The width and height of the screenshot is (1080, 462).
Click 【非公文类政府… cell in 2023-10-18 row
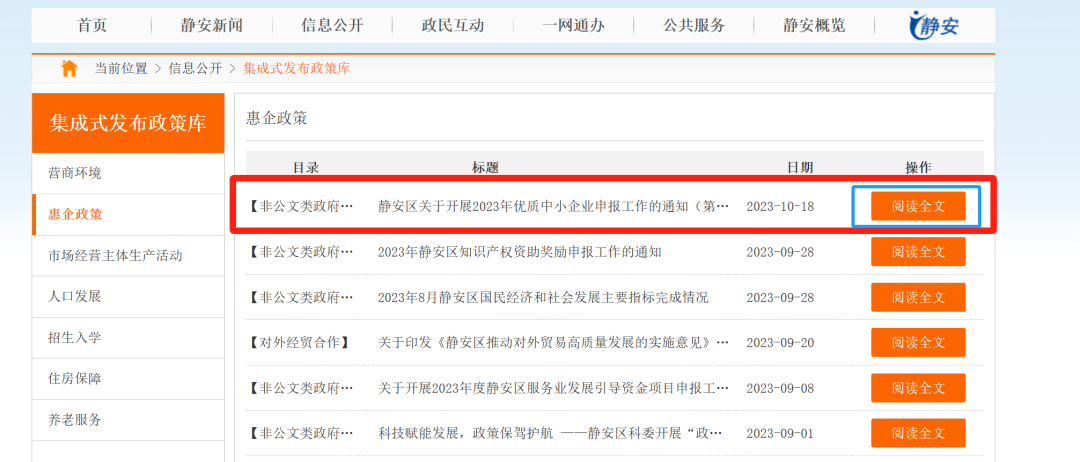[300, 207]
